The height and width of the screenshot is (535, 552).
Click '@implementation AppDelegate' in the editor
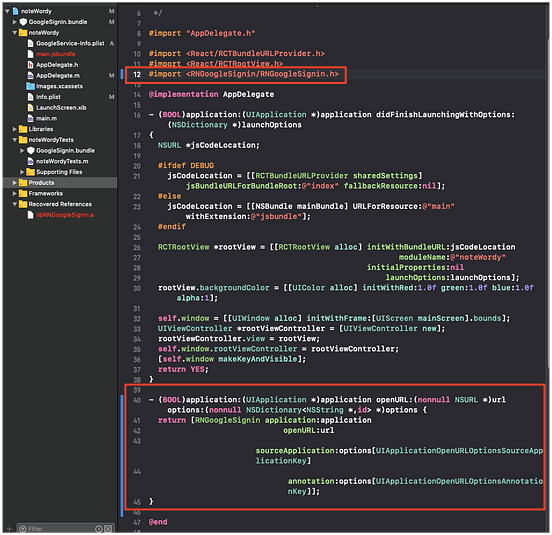[x=211, y=94]
